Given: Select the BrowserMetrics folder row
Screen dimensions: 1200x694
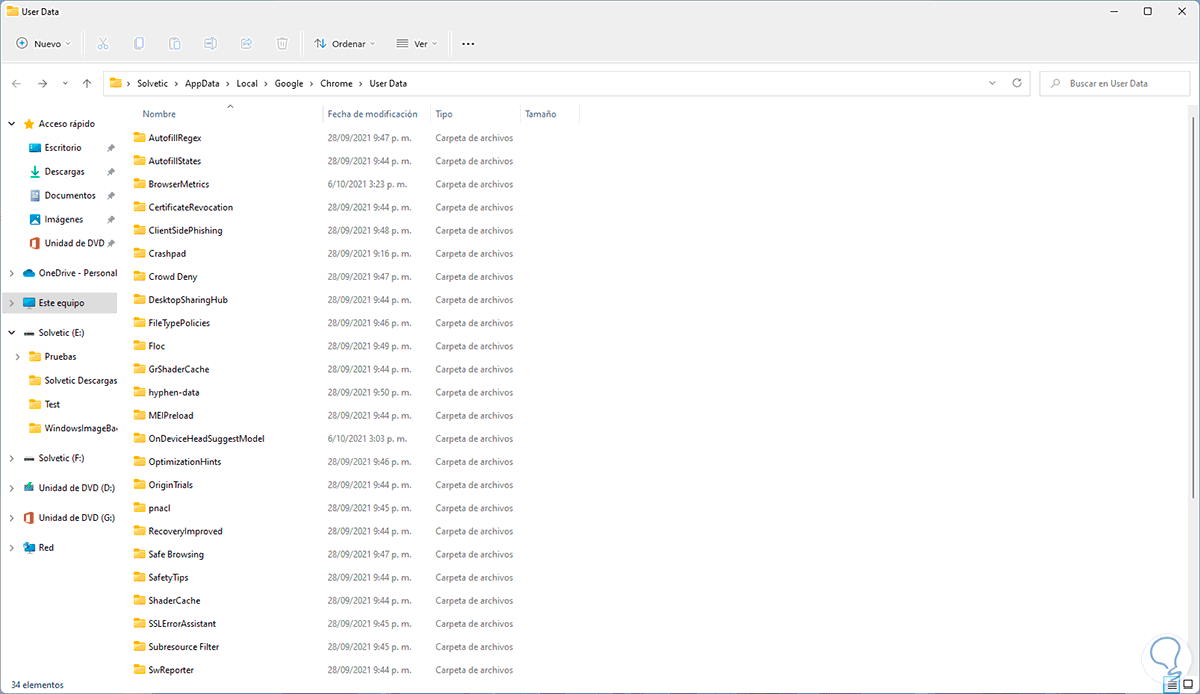Looking at the screenshot, I should coord(178,184).
